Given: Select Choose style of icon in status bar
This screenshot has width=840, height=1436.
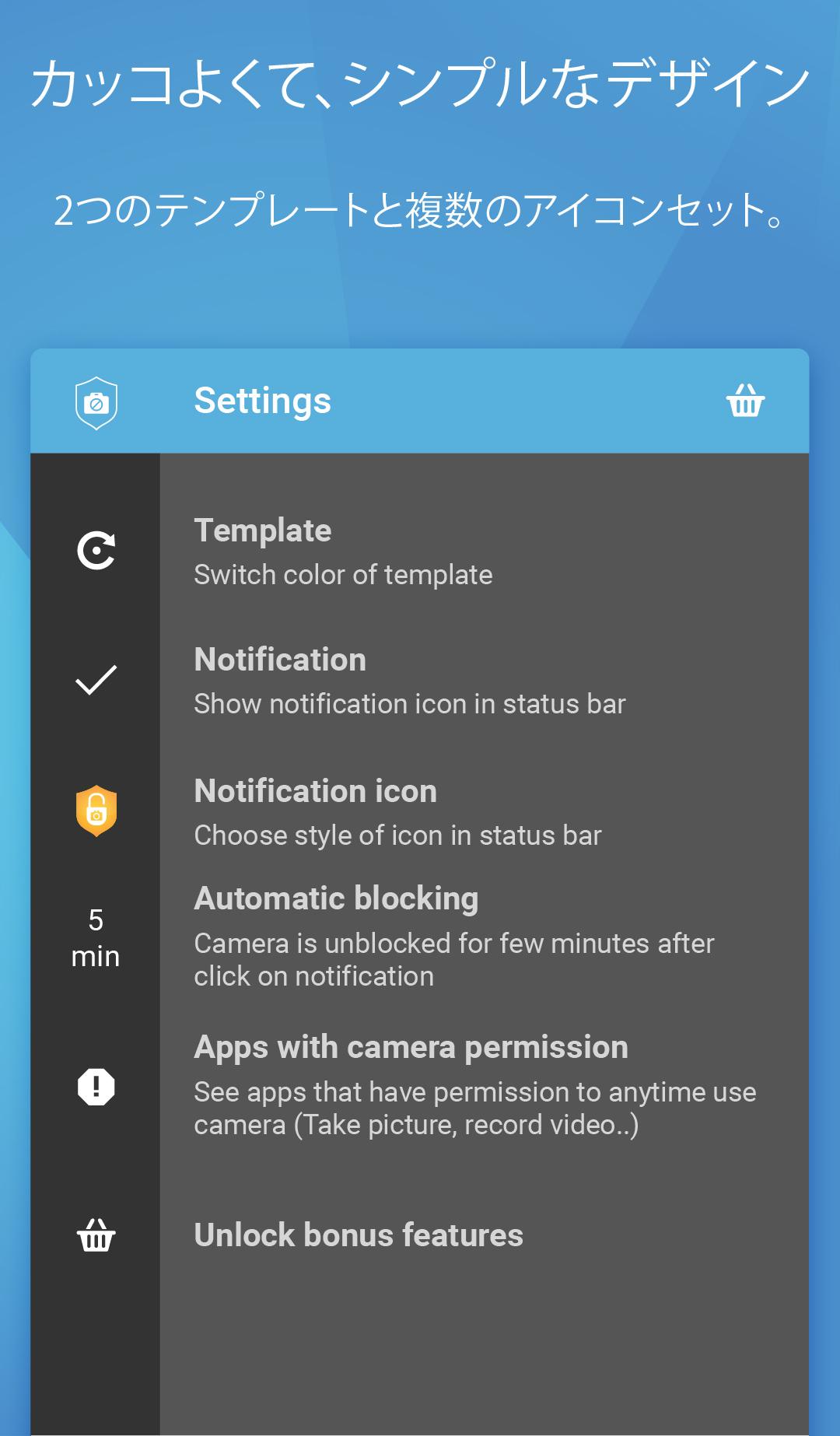Looking at the screenshot, I should (398, 835).
